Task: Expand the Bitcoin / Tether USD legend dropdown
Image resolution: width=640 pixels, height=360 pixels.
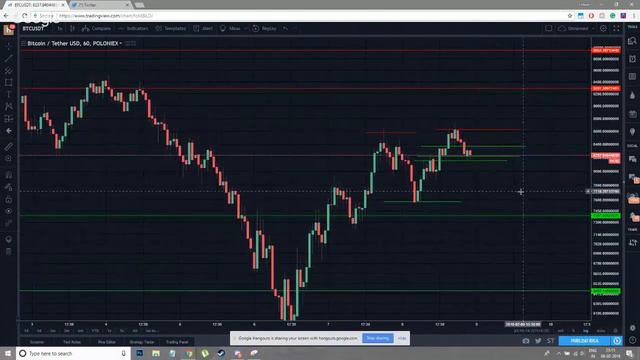Action: tap(120, 43)
